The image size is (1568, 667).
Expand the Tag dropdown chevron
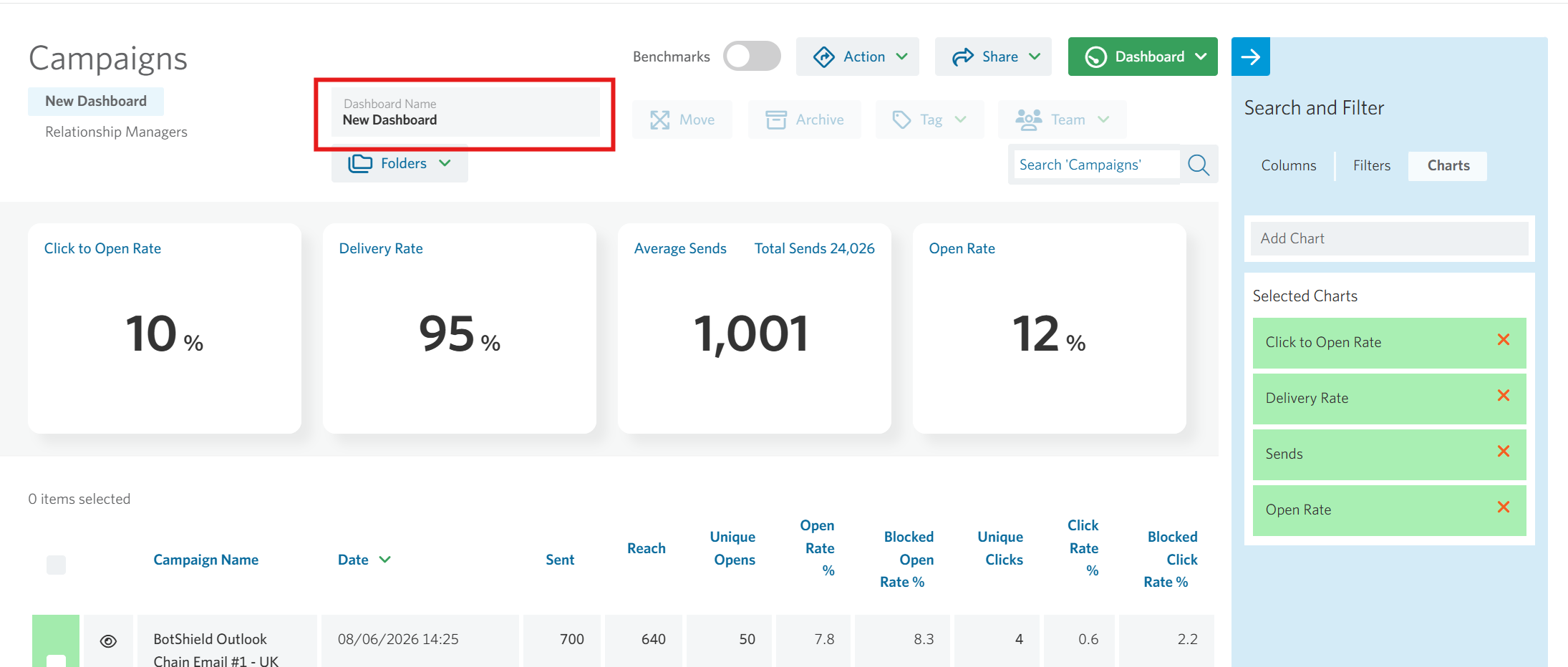coord(961,120)
